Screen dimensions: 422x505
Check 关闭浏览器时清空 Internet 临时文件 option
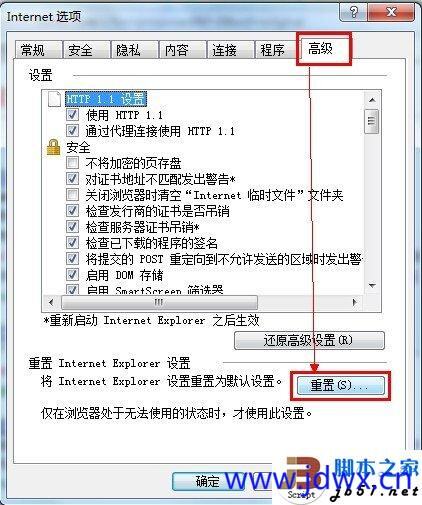click(x=72, y=195)
